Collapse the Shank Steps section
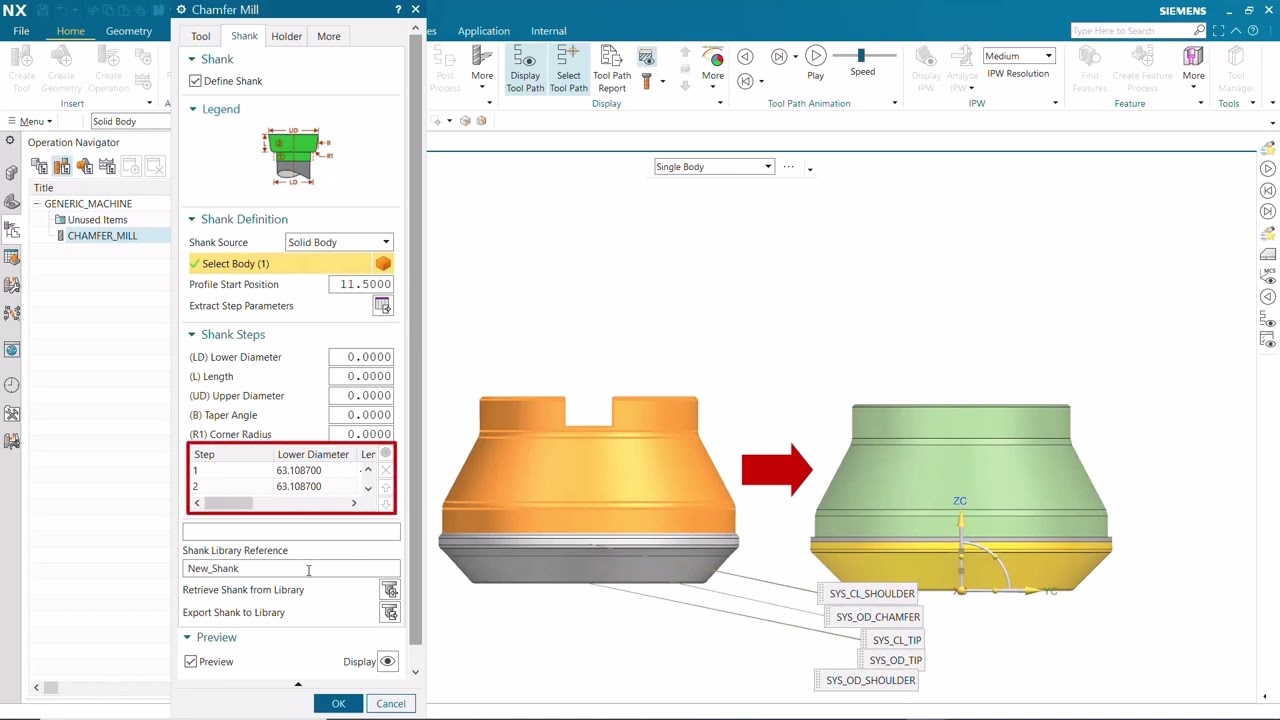 click(193, 335)
